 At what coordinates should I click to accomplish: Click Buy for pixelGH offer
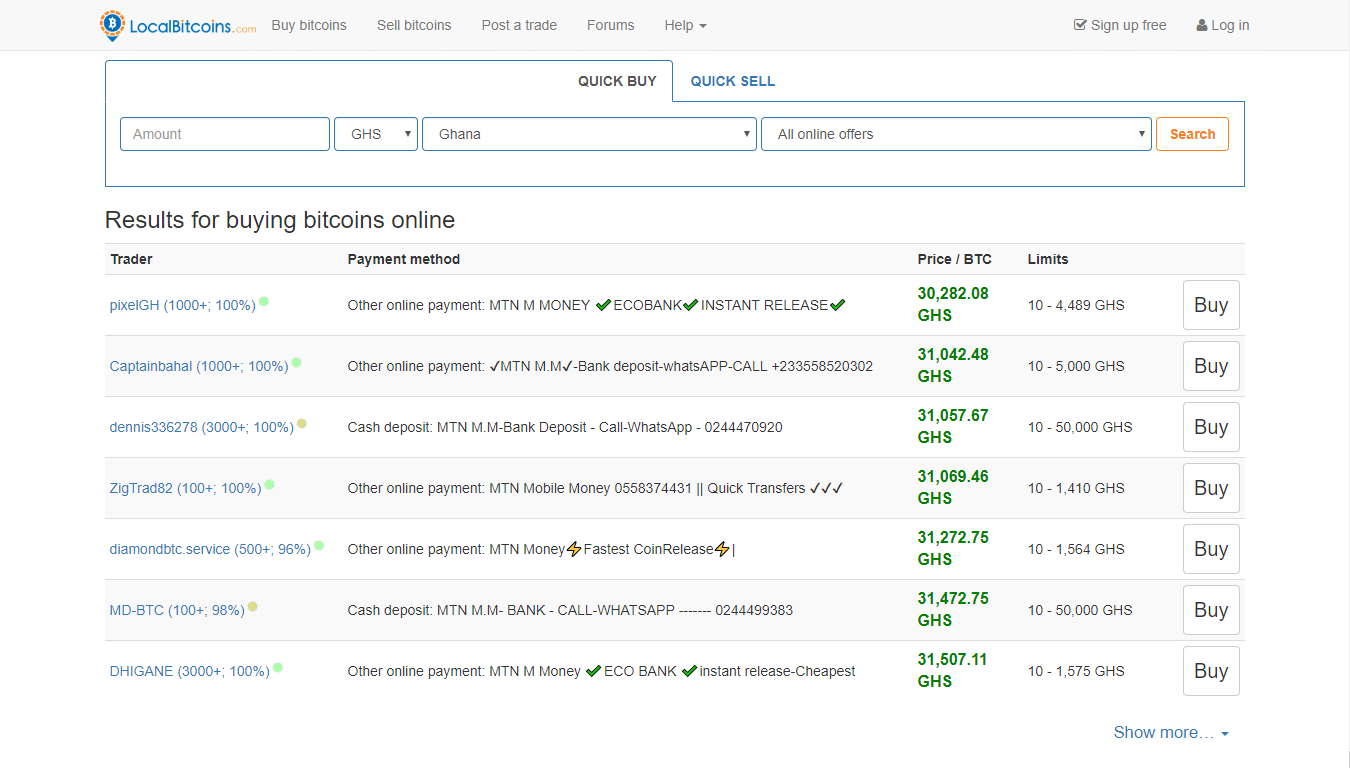click(1211, 305)
